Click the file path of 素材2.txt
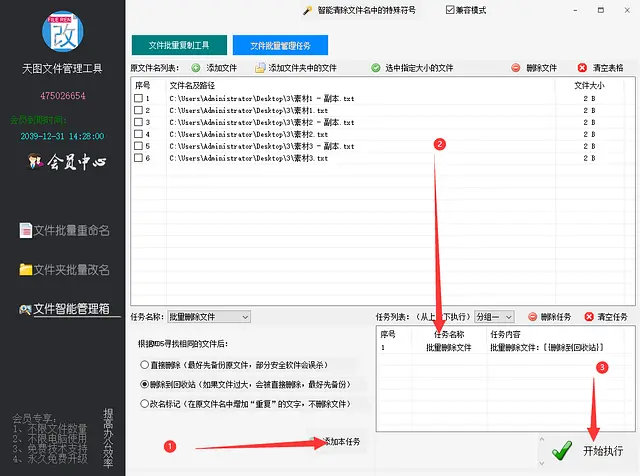Viewport: 640px width, 476px height. [x=249, y=134]
